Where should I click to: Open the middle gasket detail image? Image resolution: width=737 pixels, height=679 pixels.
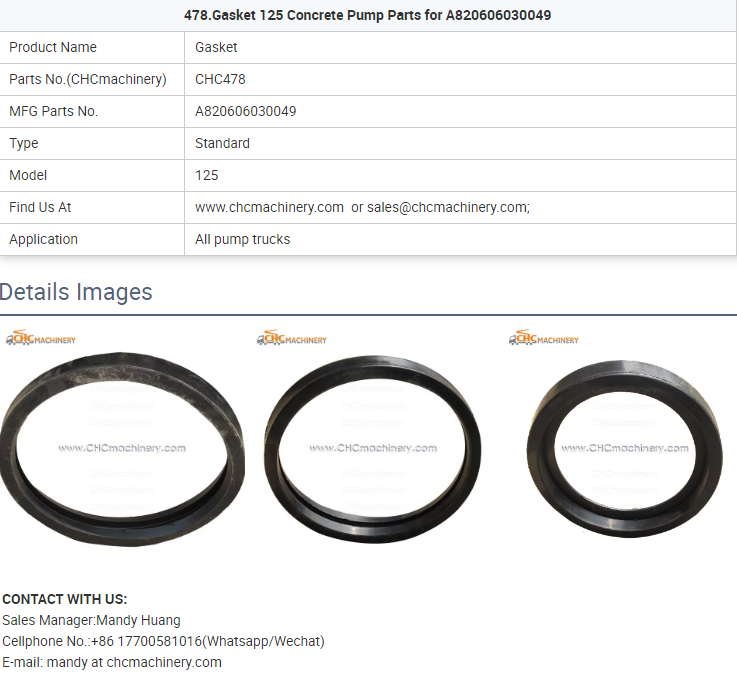(373, 449)
